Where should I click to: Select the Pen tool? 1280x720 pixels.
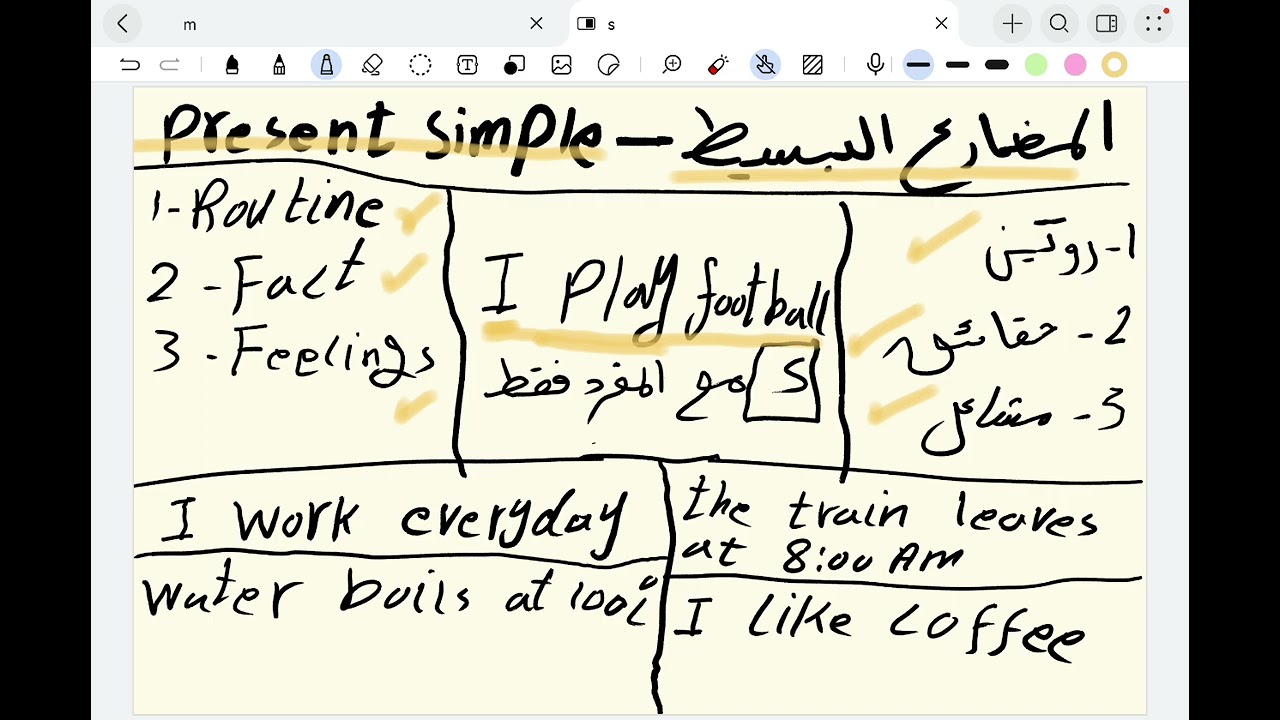pos(232,65)
